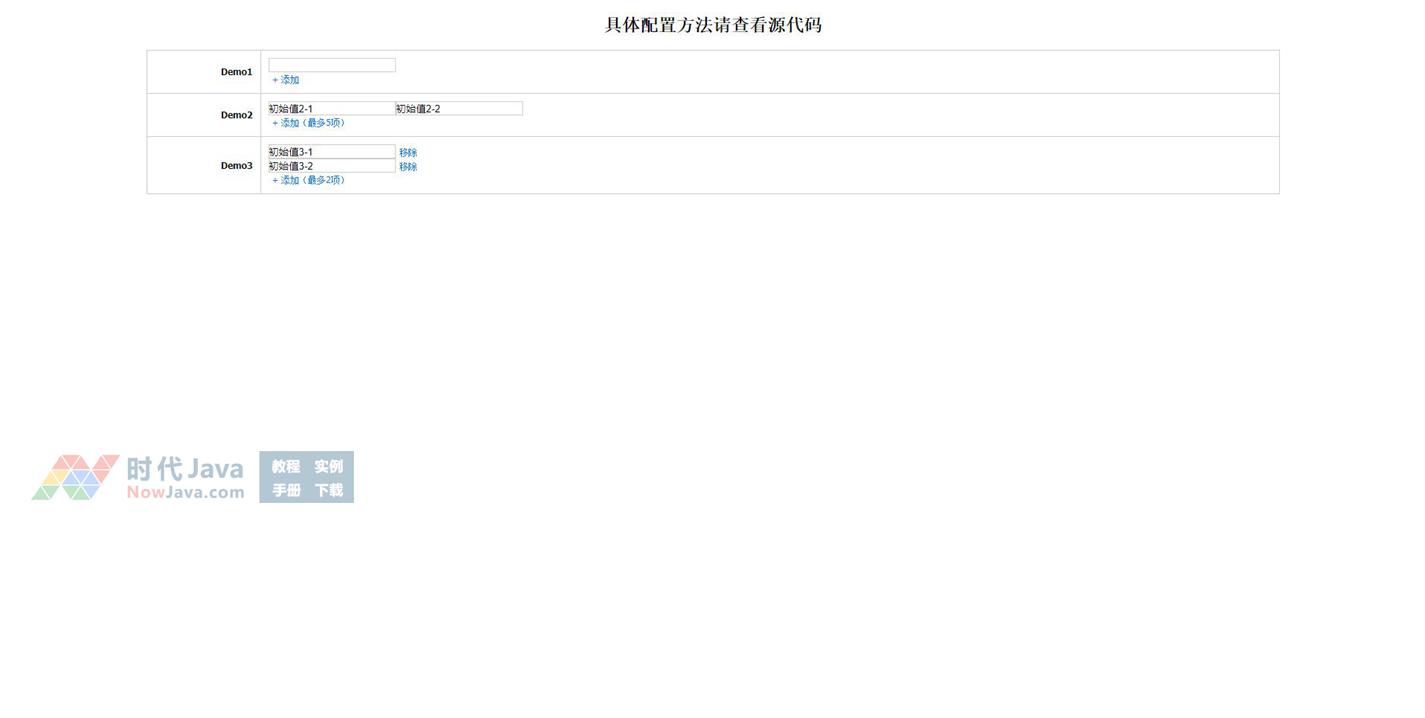1425x718 pixels.
Task: Click '+ 添加（最多2项）' link in Demo3
Action: [x=308, y=181]
